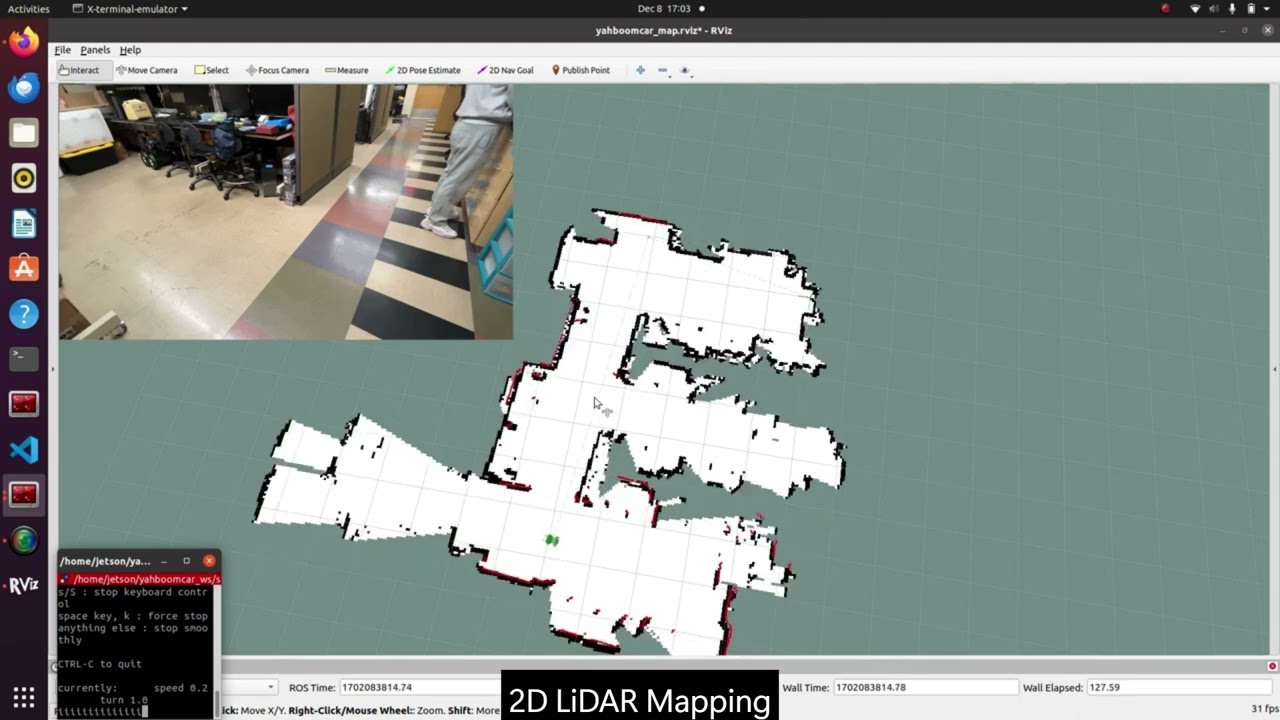This screenshot has height=720, width=1280.
Task: Click the volume speaker icon in top bar
Action: tap(1214, 9)
